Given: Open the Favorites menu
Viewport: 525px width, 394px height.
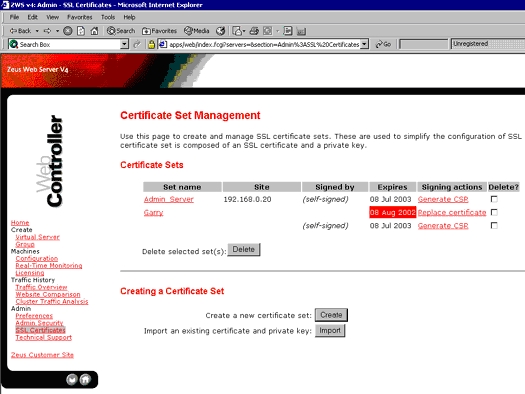Looking at the screenshot, I should (x=79, y=17).
